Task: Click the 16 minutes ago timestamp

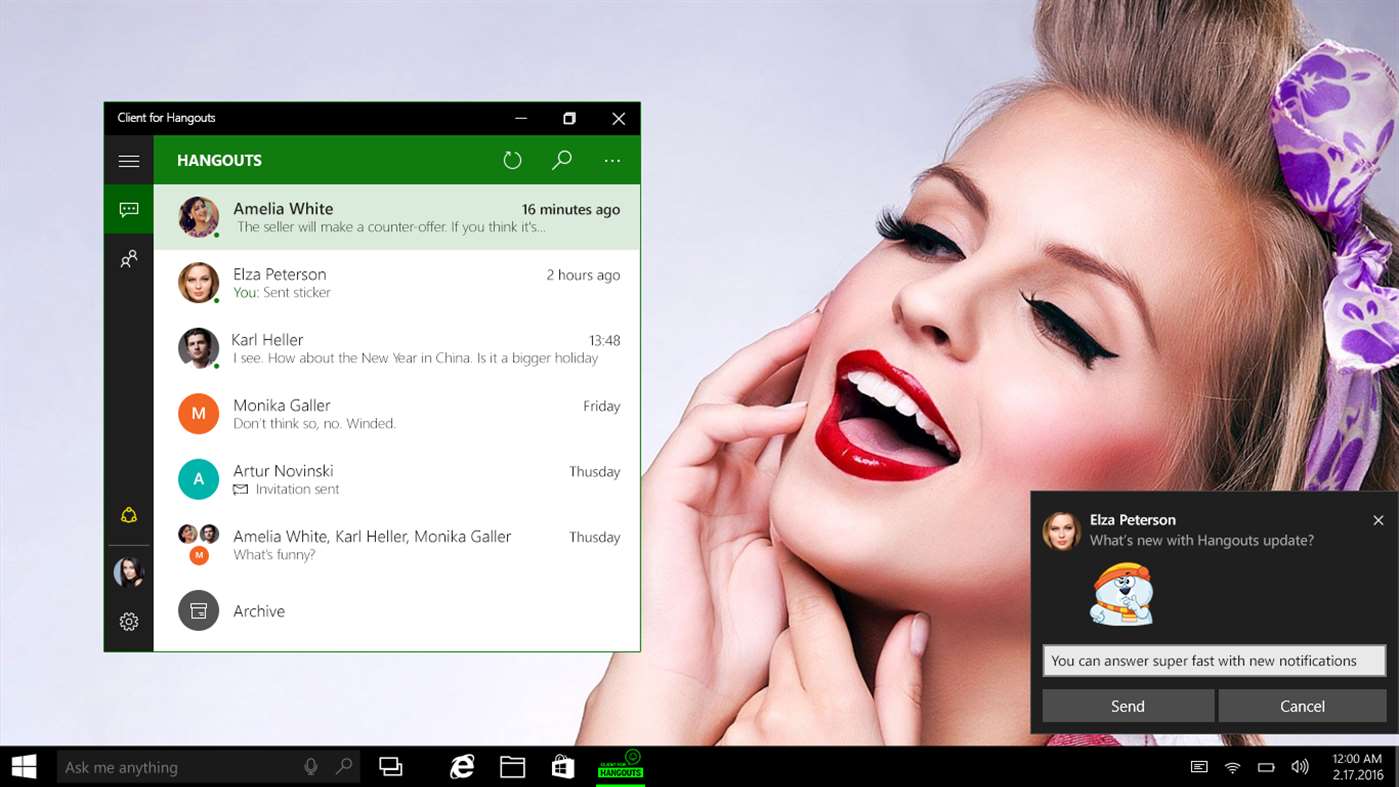Action: coord(571,210)
